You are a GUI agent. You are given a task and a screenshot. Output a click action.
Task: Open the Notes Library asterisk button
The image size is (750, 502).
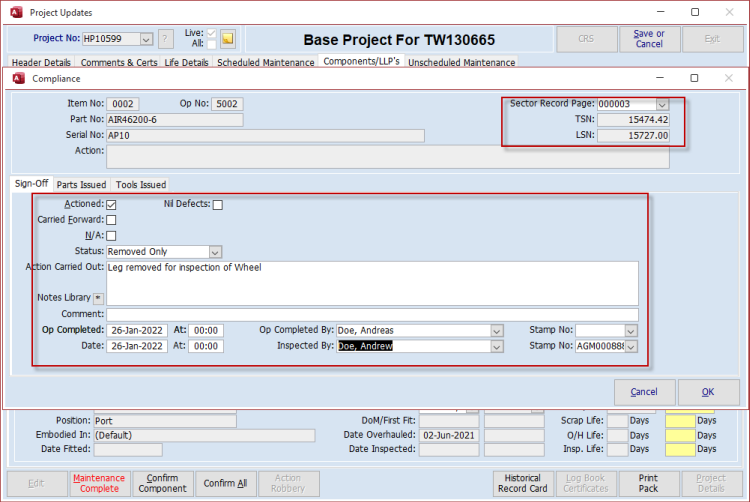(x=98, y=297)
